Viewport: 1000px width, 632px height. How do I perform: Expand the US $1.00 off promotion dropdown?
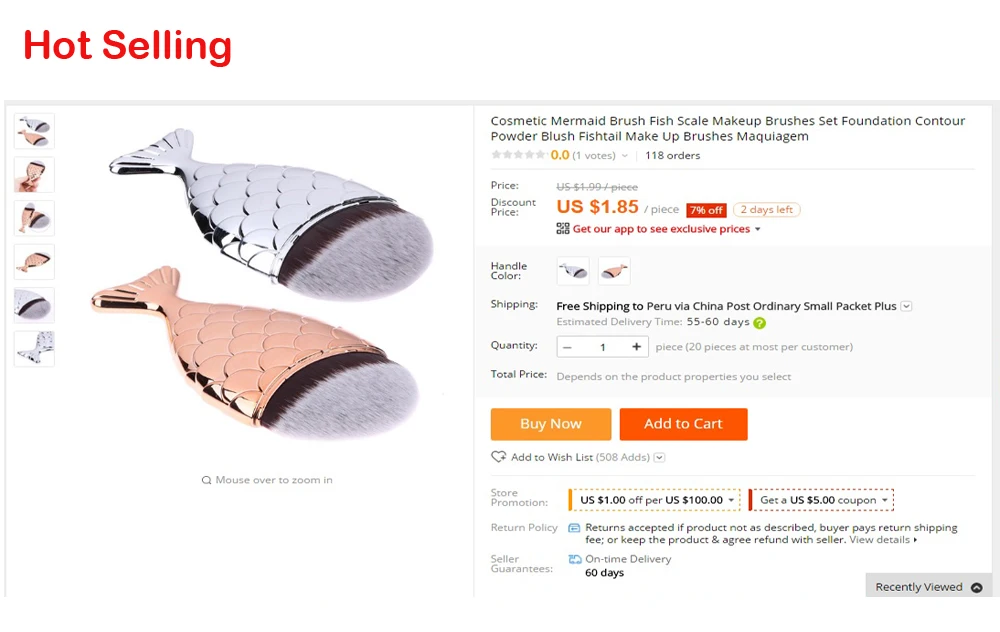[732, 500]
